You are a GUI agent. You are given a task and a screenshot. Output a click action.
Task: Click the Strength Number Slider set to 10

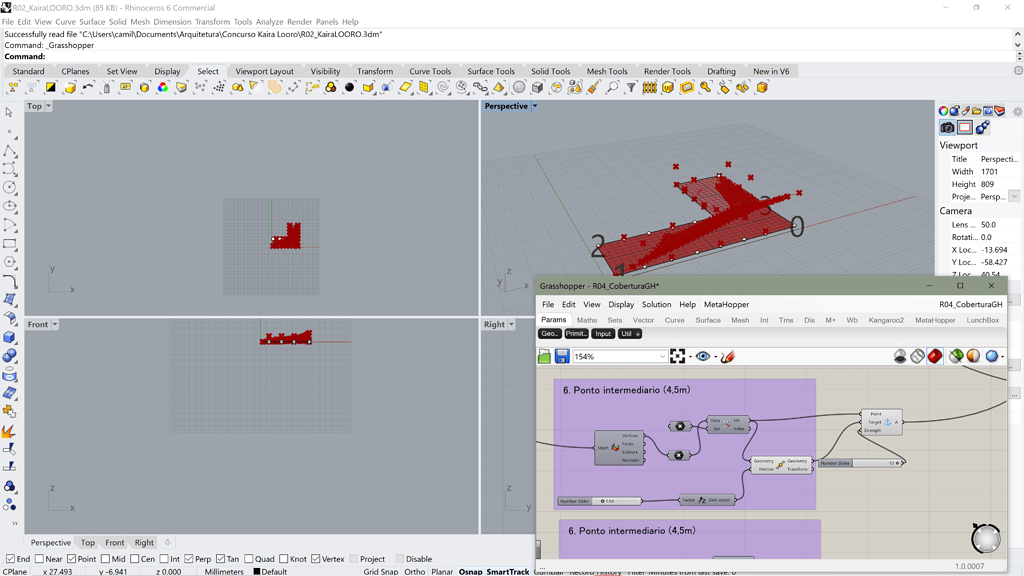point(861,463)
